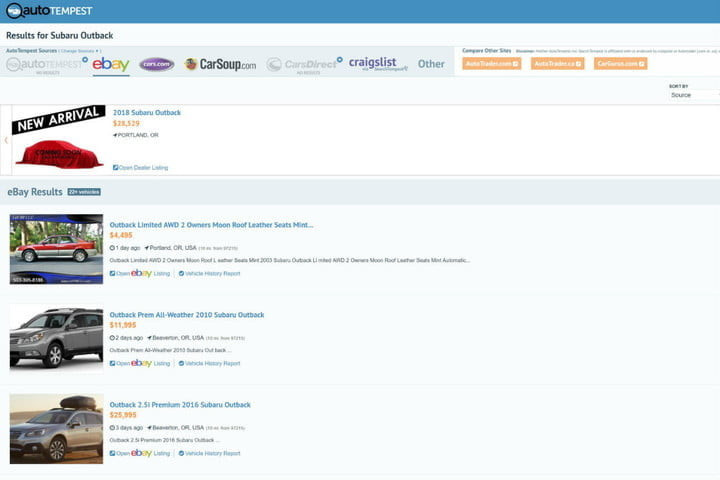720x480 pixels.
Task: Open AutoTrader.com comparison button
Action: click(491, 64)
